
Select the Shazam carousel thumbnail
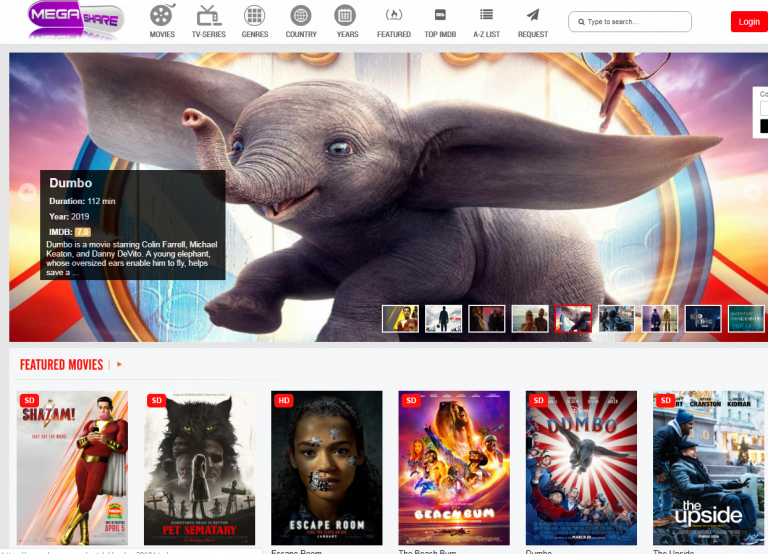(400, 318)
